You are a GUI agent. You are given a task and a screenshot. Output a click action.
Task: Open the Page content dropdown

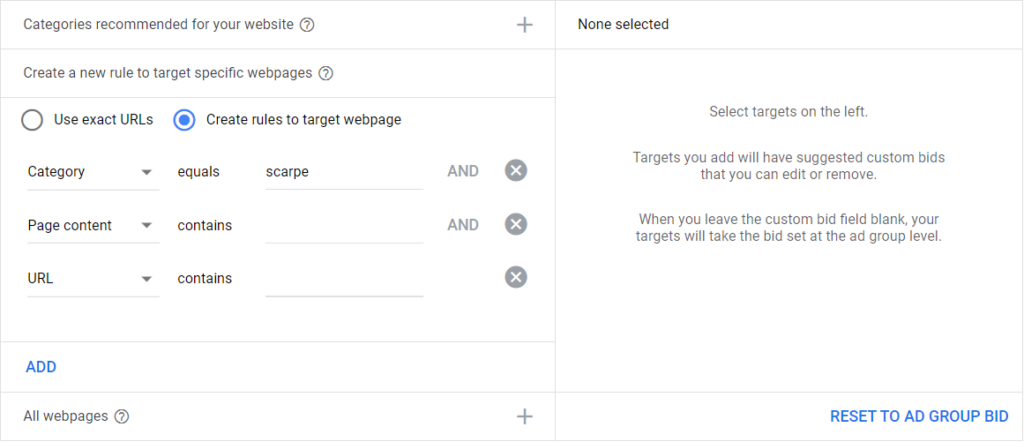(92, 226)
